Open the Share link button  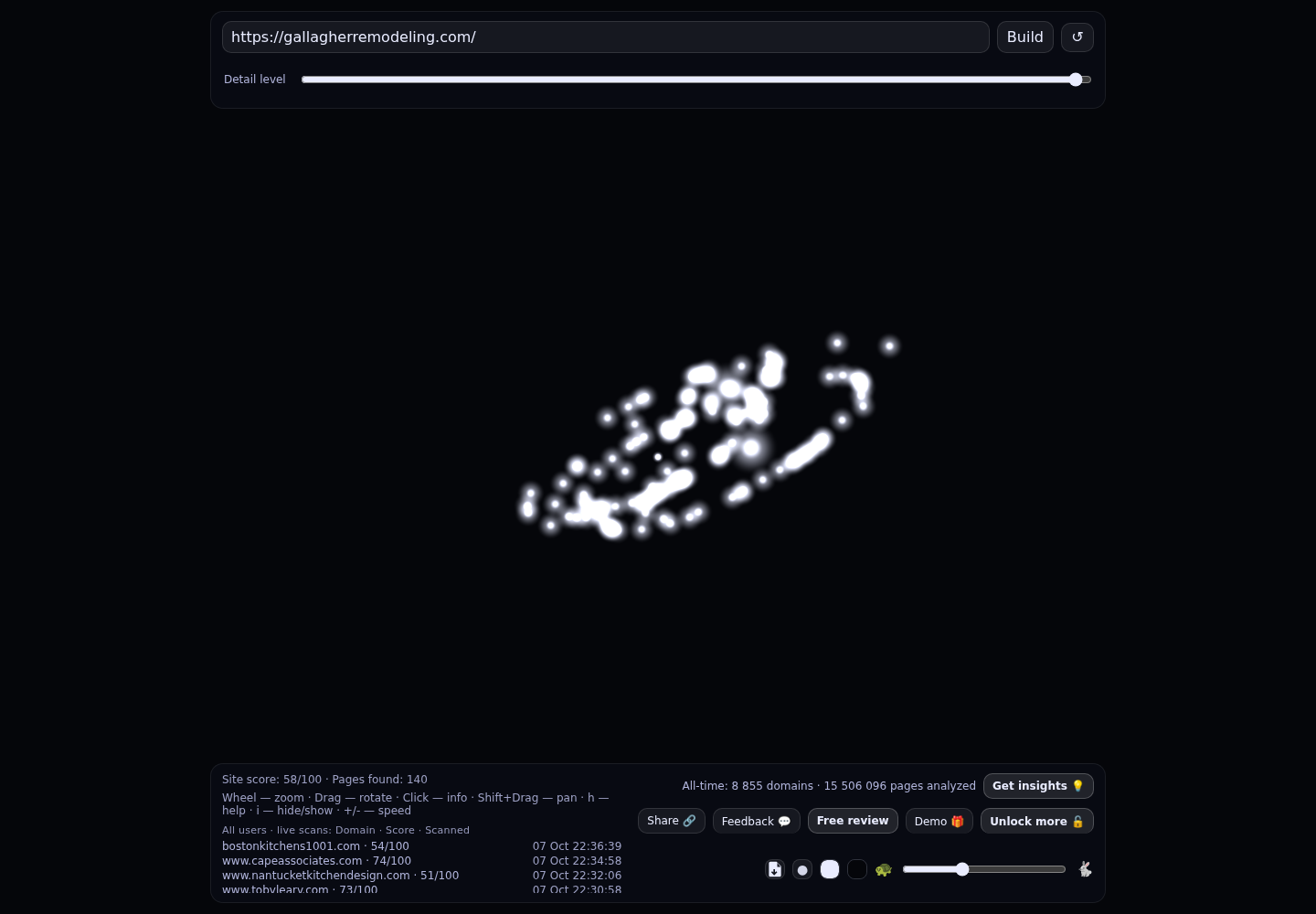(672, 821)
